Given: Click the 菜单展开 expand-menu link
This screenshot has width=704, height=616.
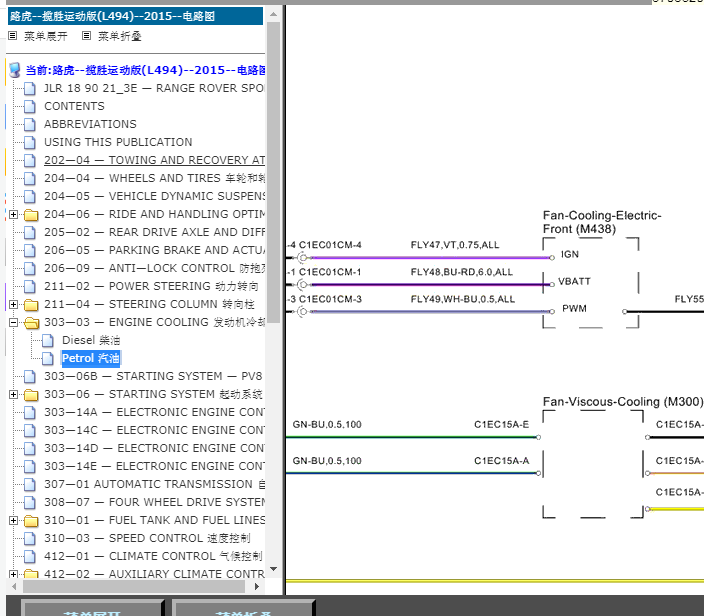Looking at the screenshot, I should [x=45, y=36].
